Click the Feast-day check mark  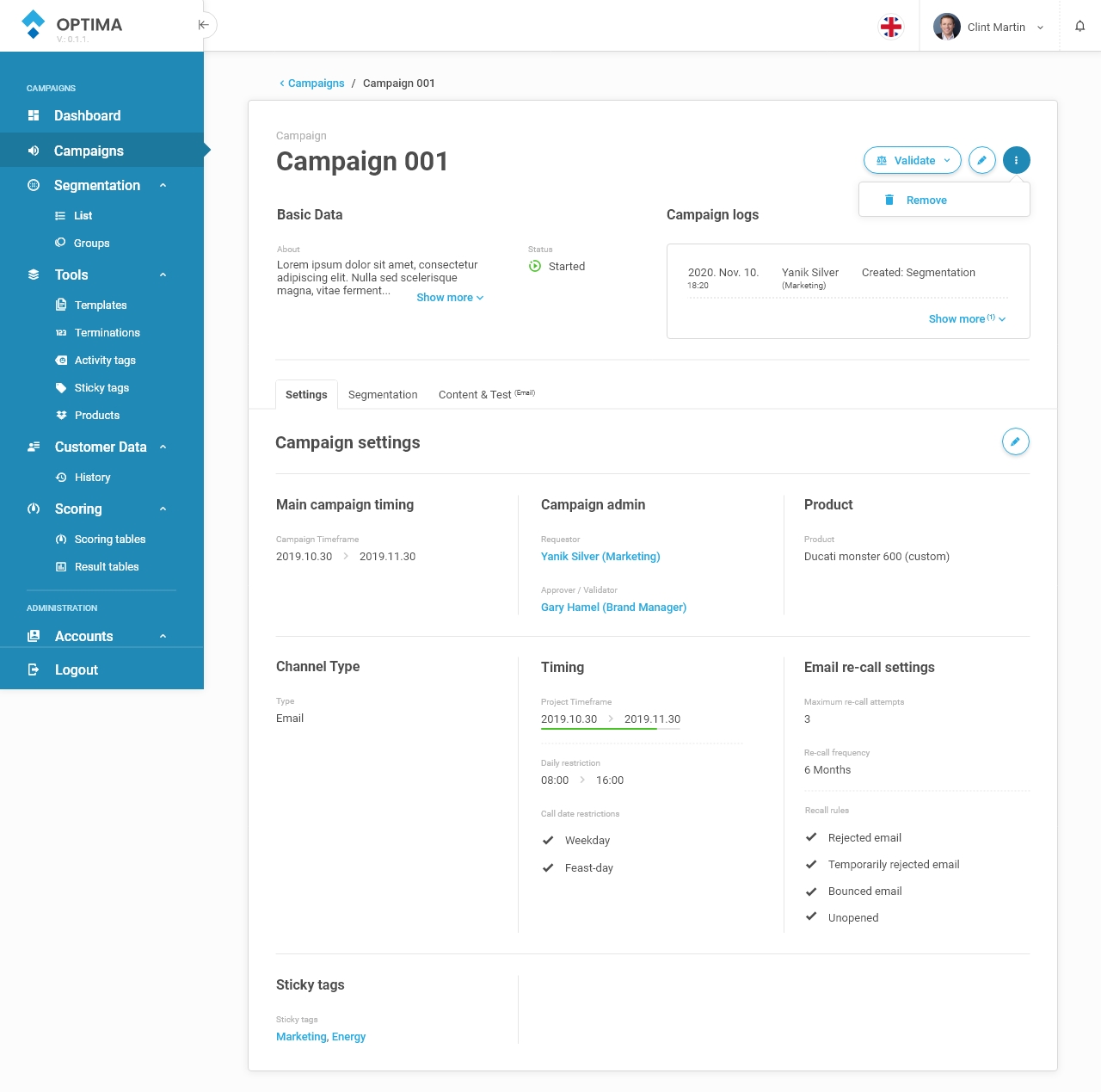(548, 867)
